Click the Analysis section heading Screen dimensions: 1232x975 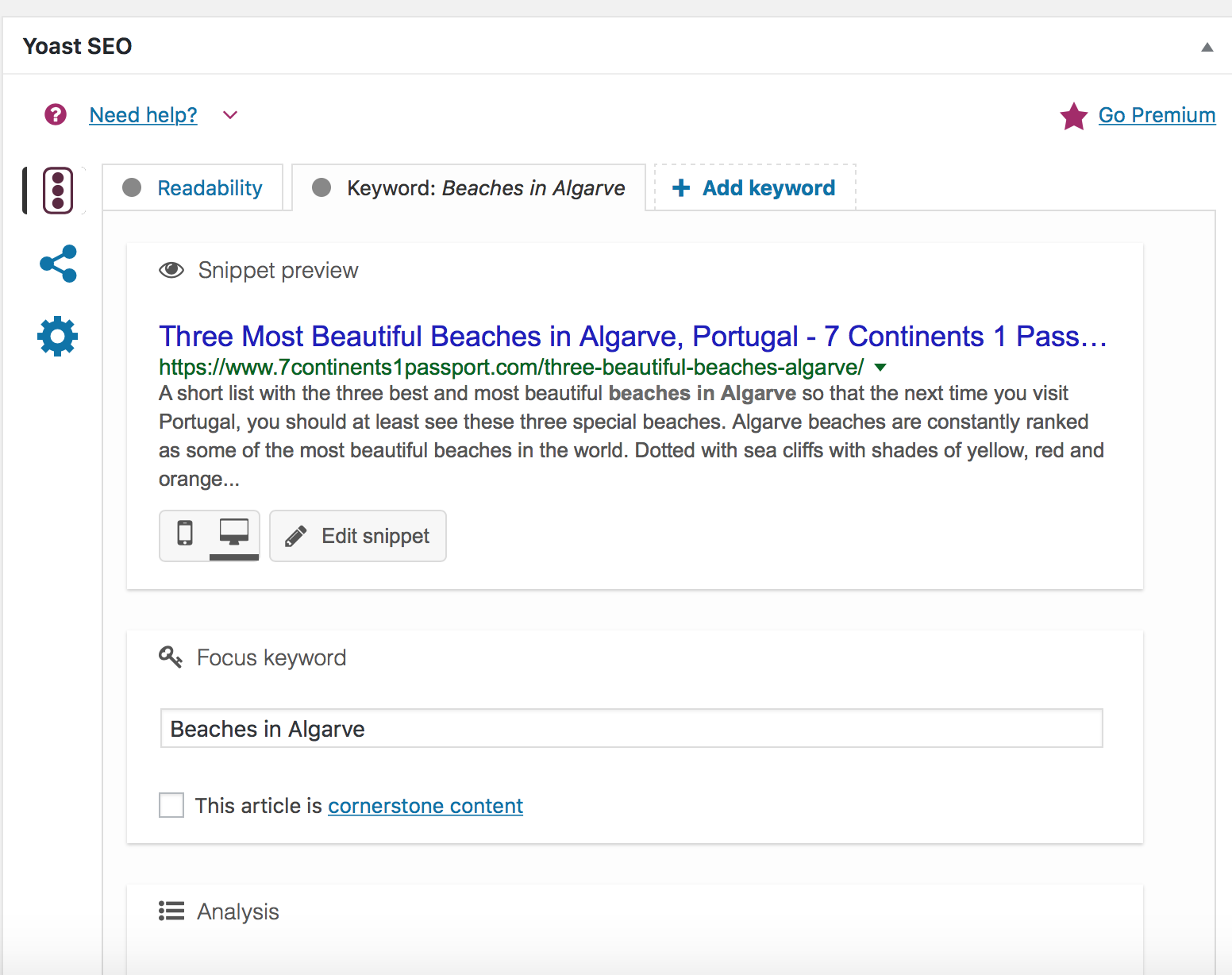tap(238, 911)
